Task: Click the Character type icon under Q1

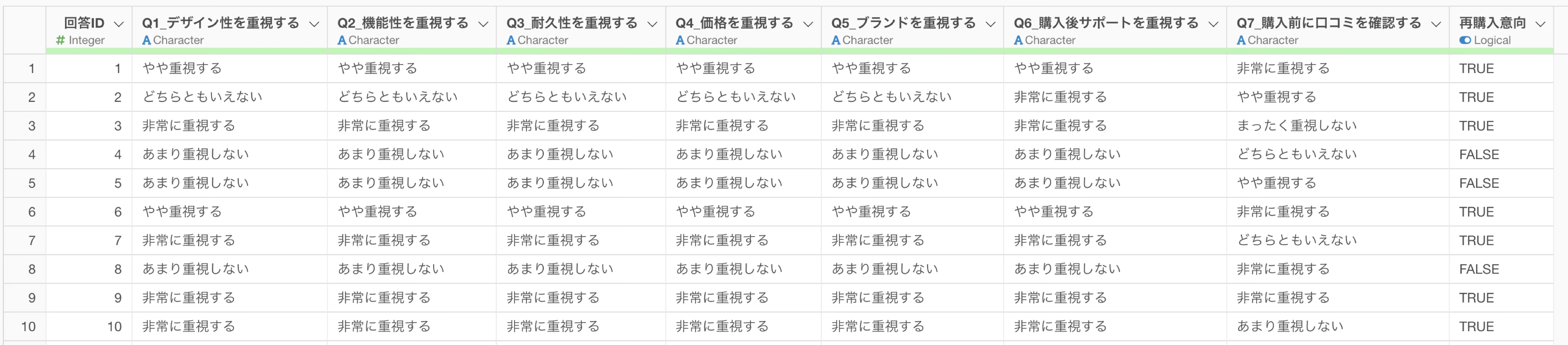Action: coord(146,40)
